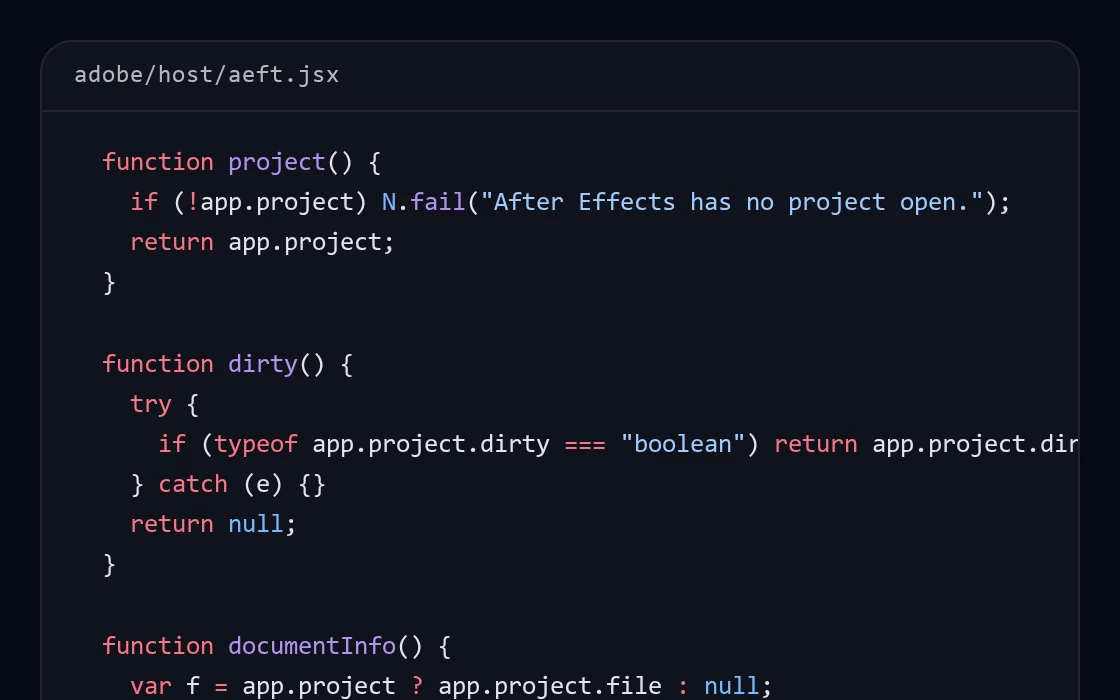
Task: Click the line "function dirty() {"
Action: pos(227,364)
